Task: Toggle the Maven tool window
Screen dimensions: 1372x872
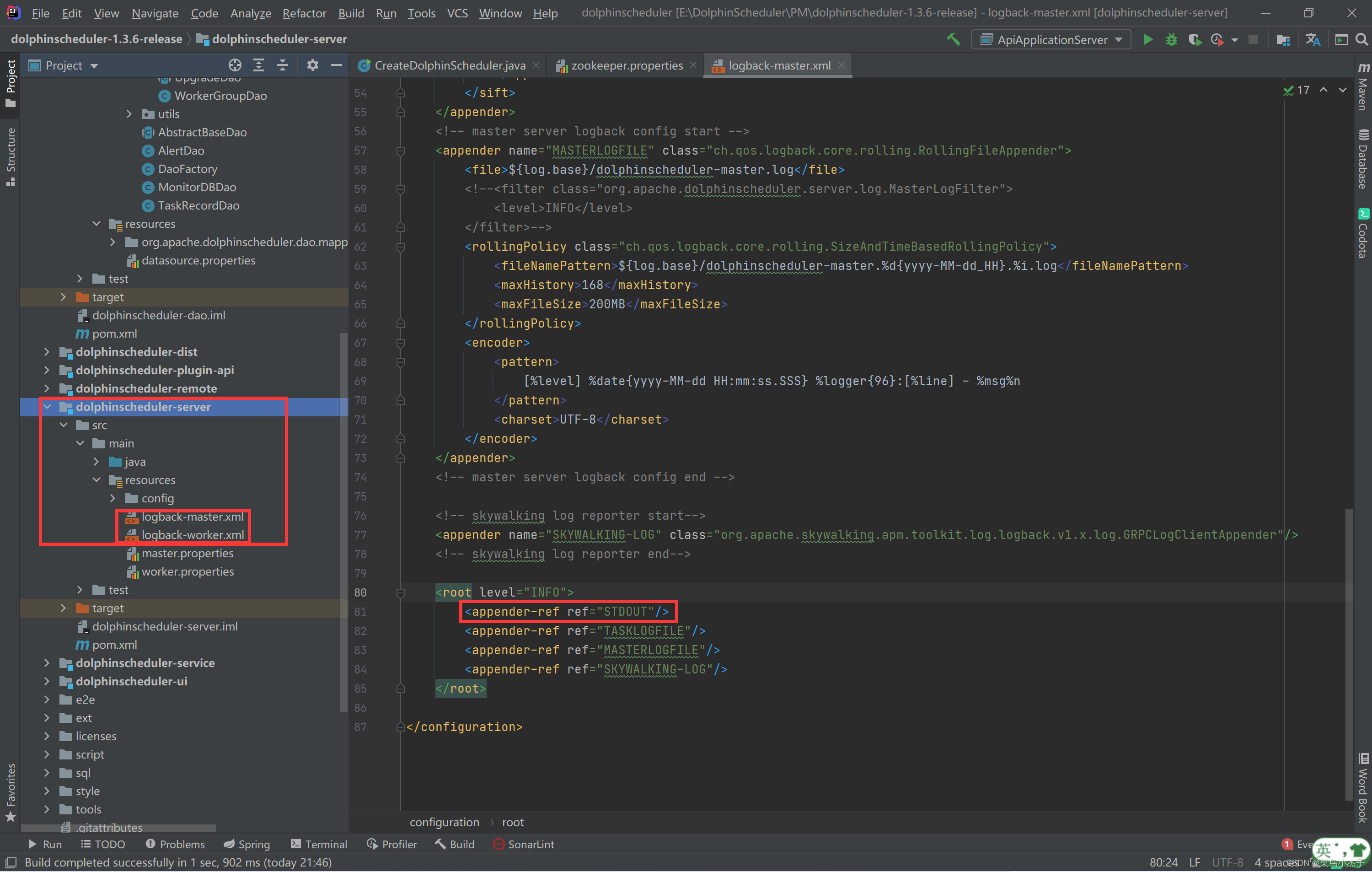Action: [x=1362, y=87]
